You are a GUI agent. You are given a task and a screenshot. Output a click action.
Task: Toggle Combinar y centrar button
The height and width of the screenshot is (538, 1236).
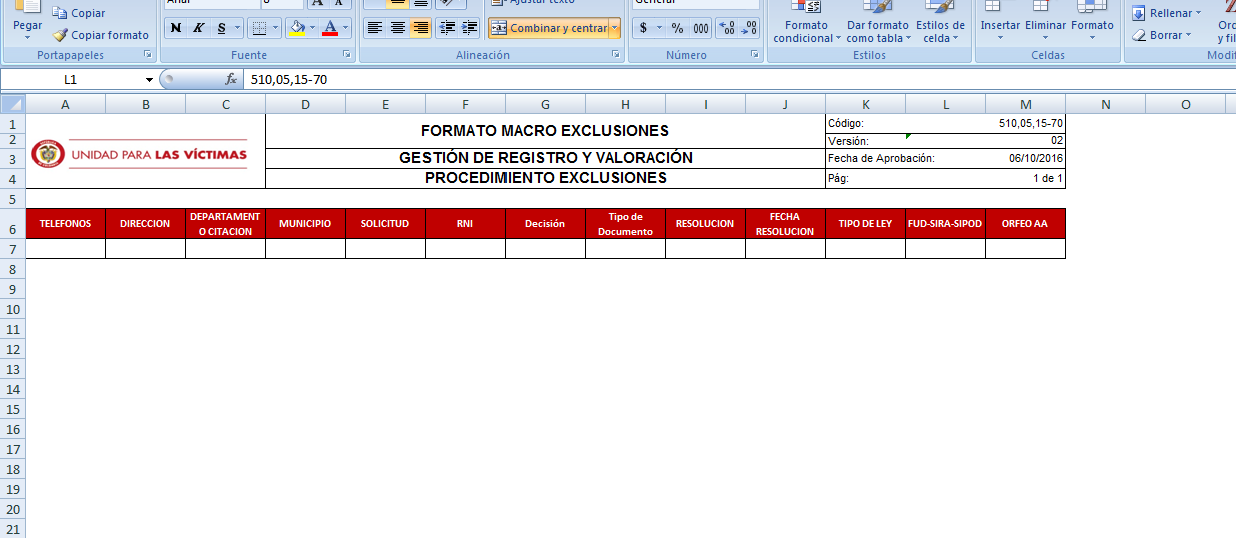(x=549, y=28)
